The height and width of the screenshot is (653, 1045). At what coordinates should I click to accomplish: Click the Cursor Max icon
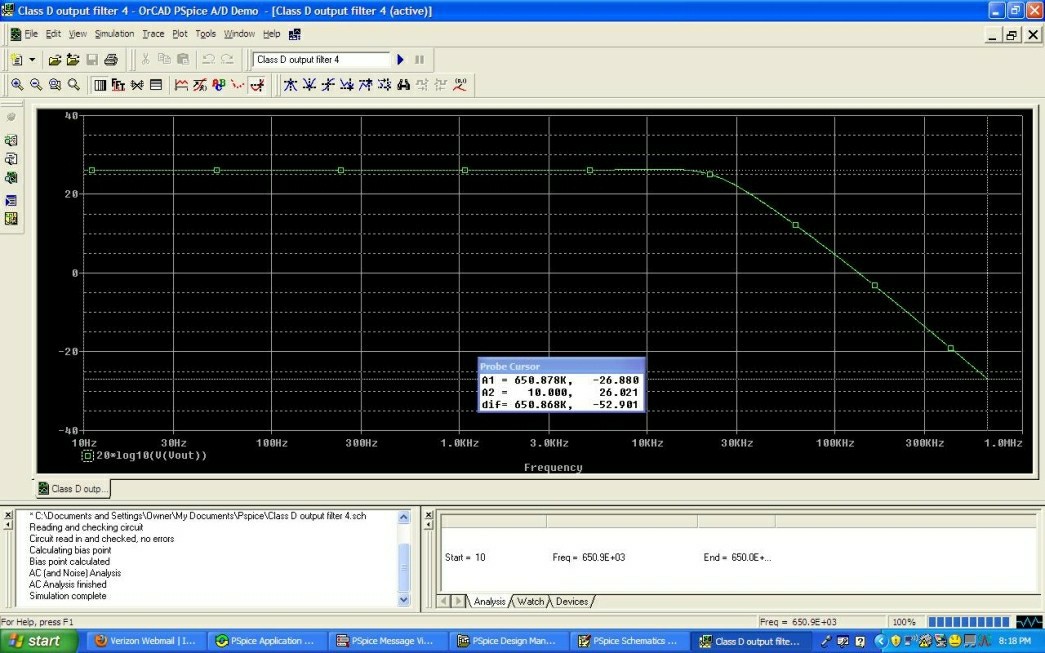coord(365,85)
